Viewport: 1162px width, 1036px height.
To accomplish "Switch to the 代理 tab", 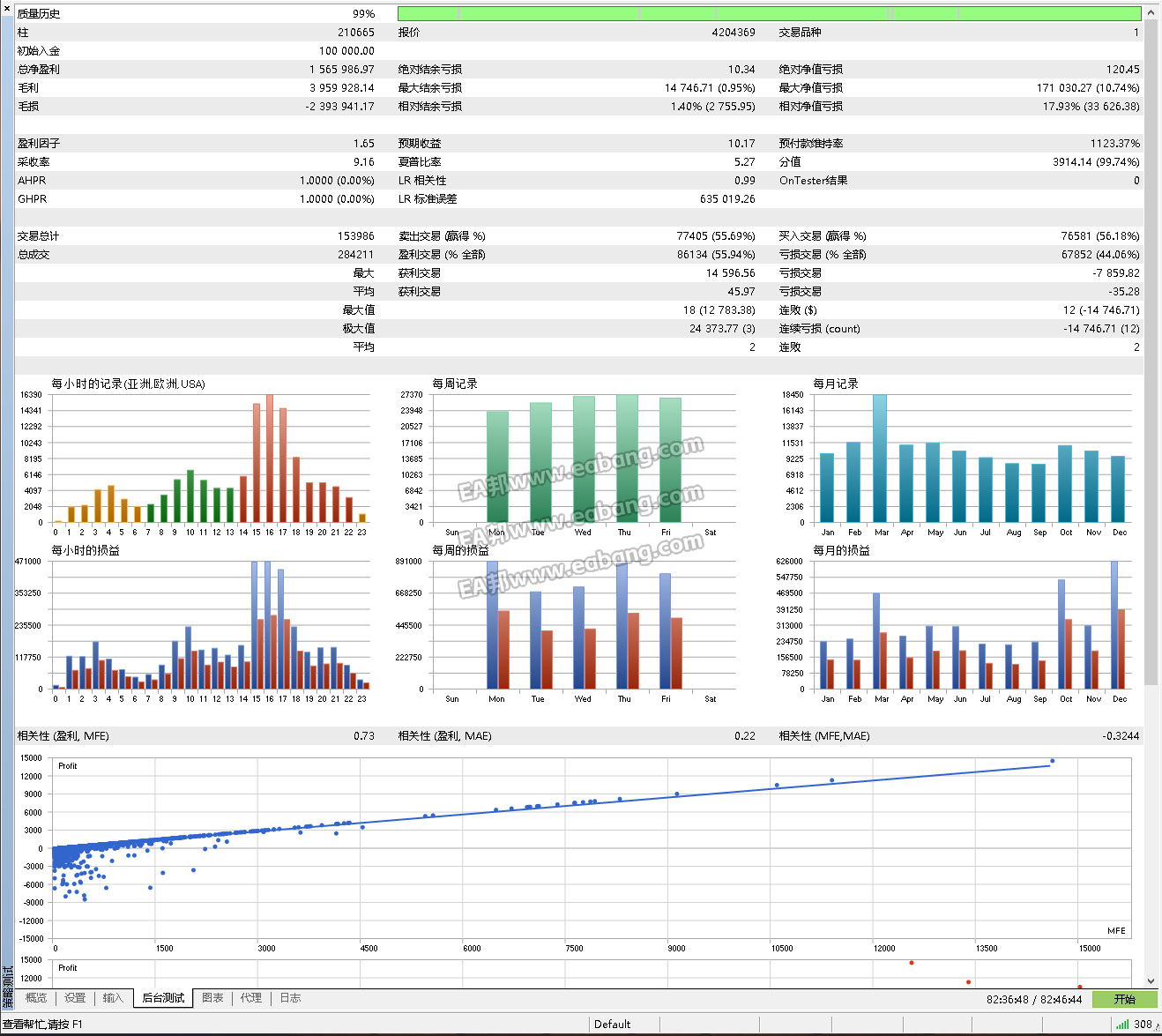I will [251, 998].
